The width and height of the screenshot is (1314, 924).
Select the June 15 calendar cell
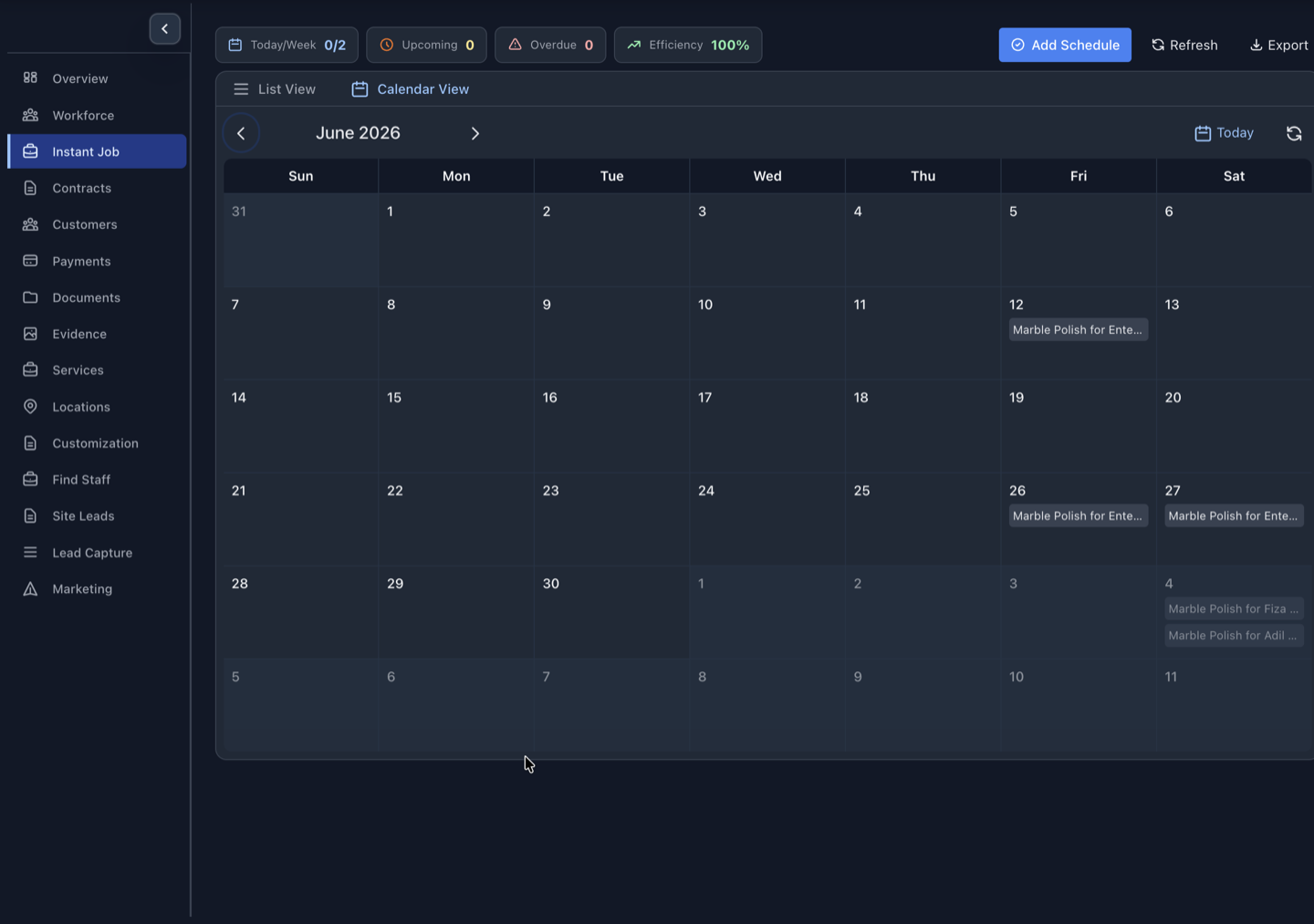click(x=456, y=426)
